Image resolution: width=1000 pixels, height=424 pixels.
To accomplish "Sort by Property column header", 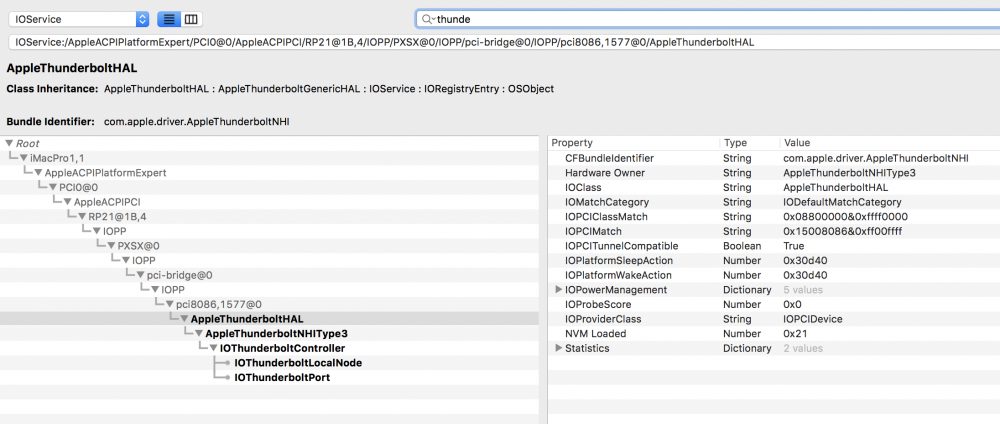I will pos(635,143).
